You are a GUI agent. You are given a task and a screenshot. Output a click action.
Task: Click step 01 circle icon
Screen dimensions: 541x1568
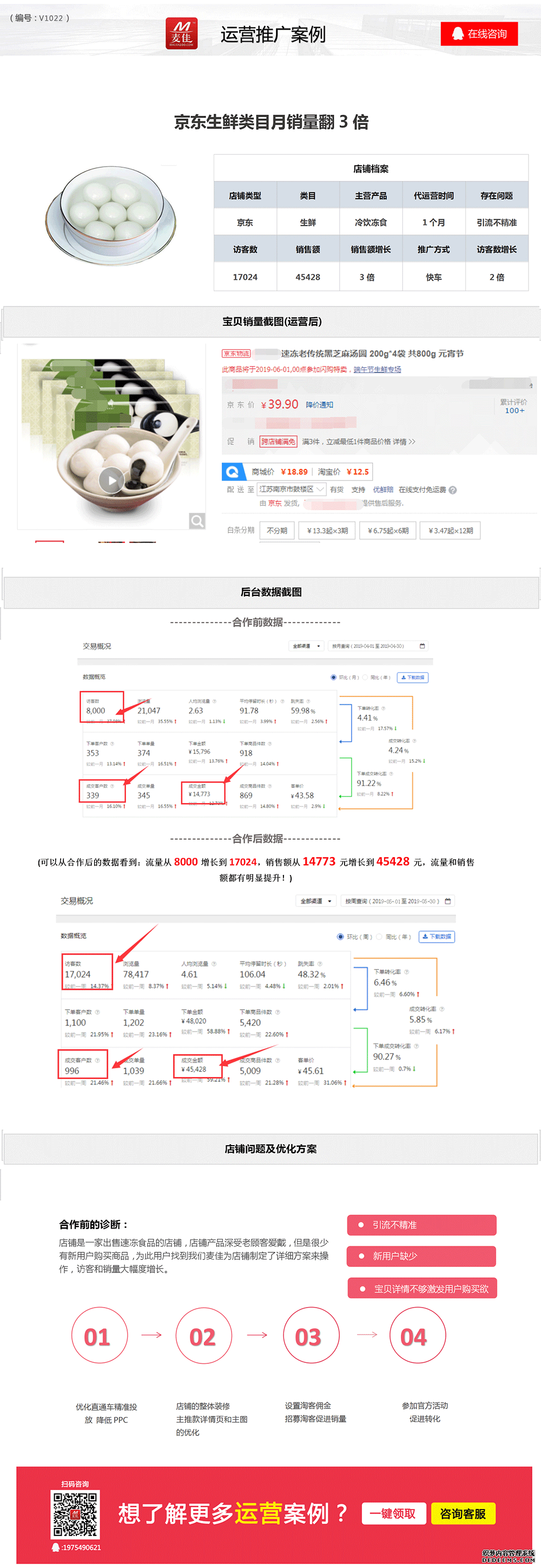tap(100, 1335)
